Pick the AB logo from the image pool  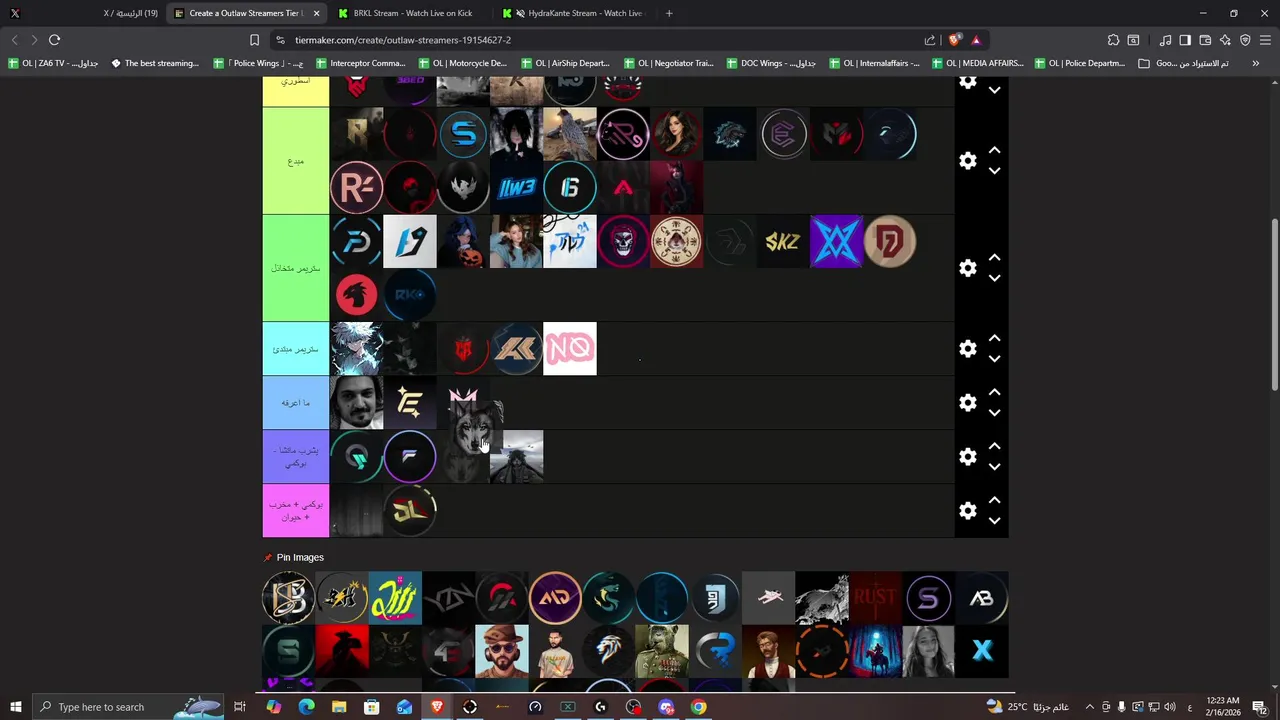pos(982,598)
